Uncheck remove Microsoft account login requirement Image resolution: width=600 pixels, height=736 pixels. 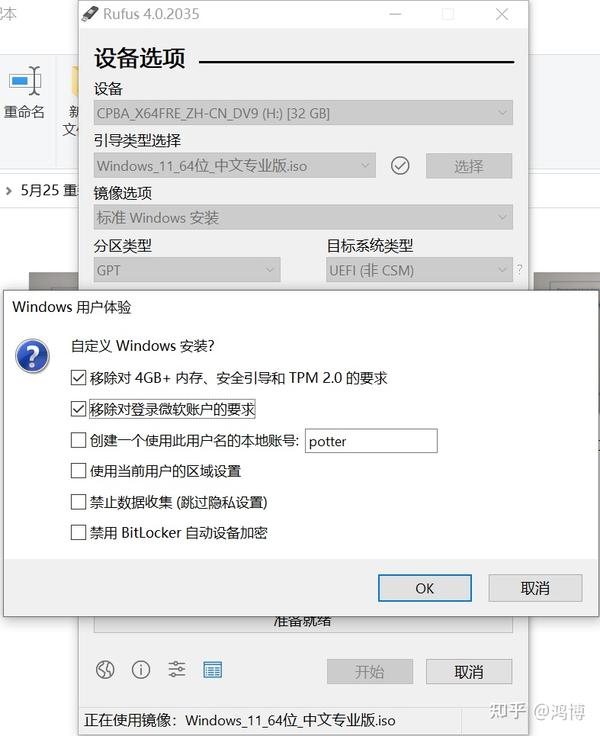click(78, 409)
